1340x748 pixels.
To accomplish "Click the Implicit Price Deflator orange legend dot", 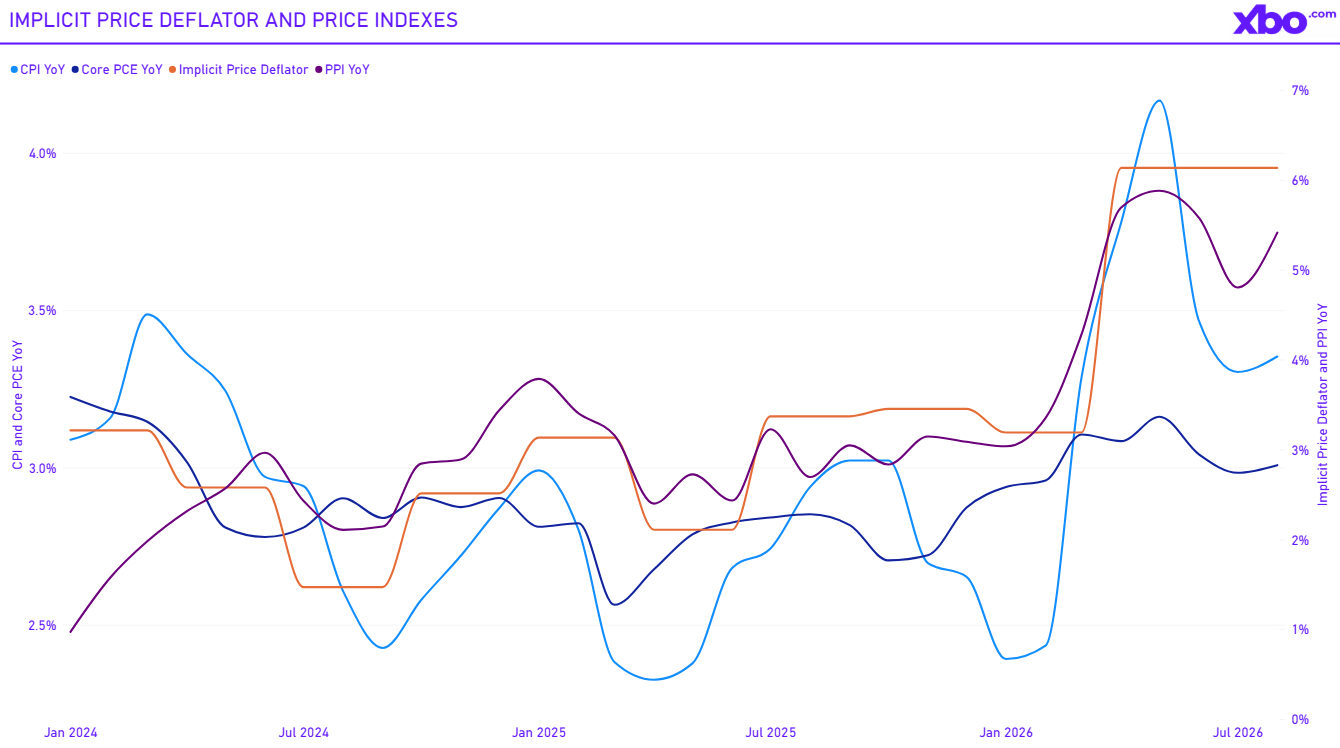I will (173, 70).
